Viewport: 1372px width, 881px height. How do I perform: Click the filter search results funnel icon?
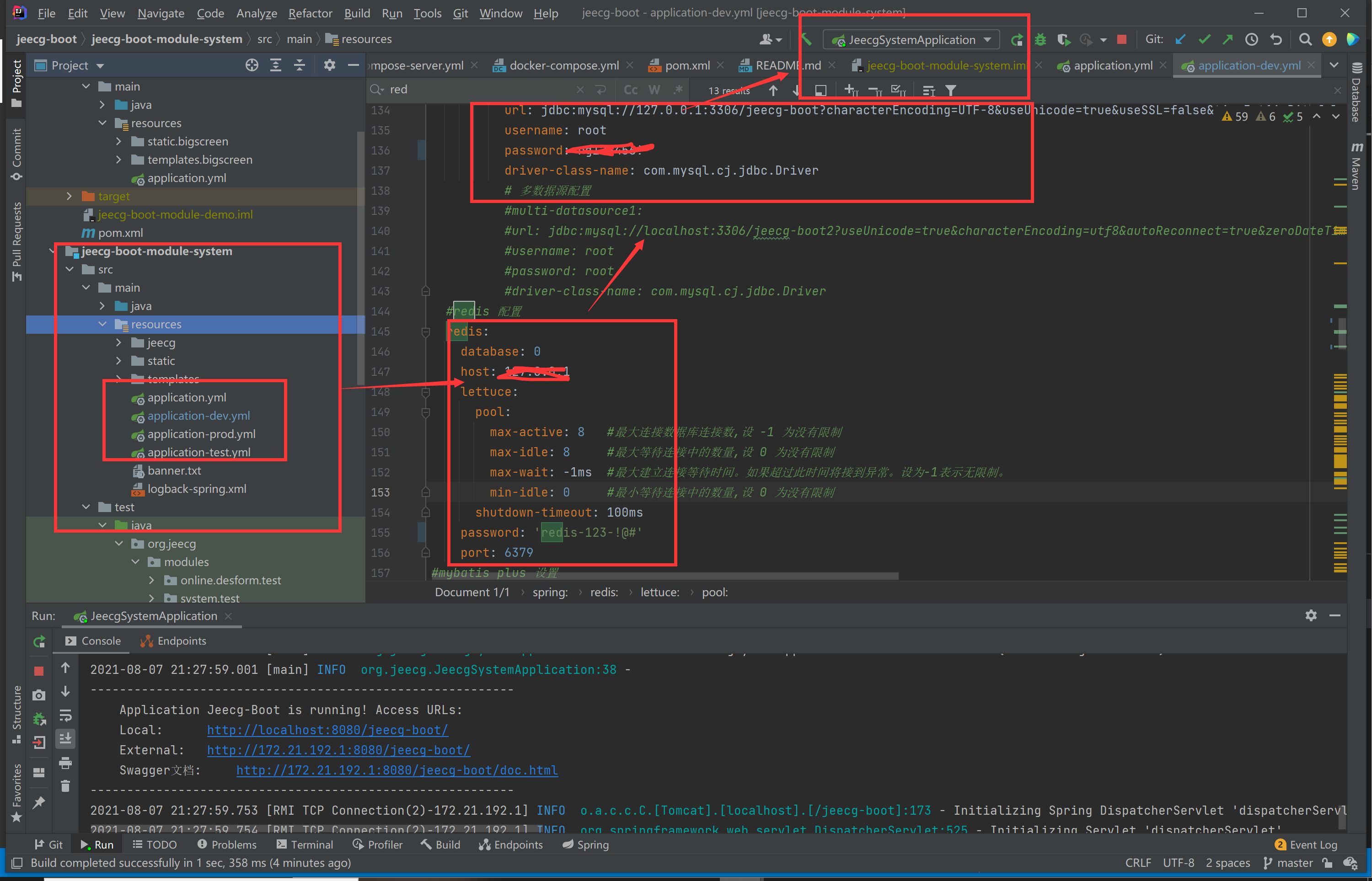950,91
